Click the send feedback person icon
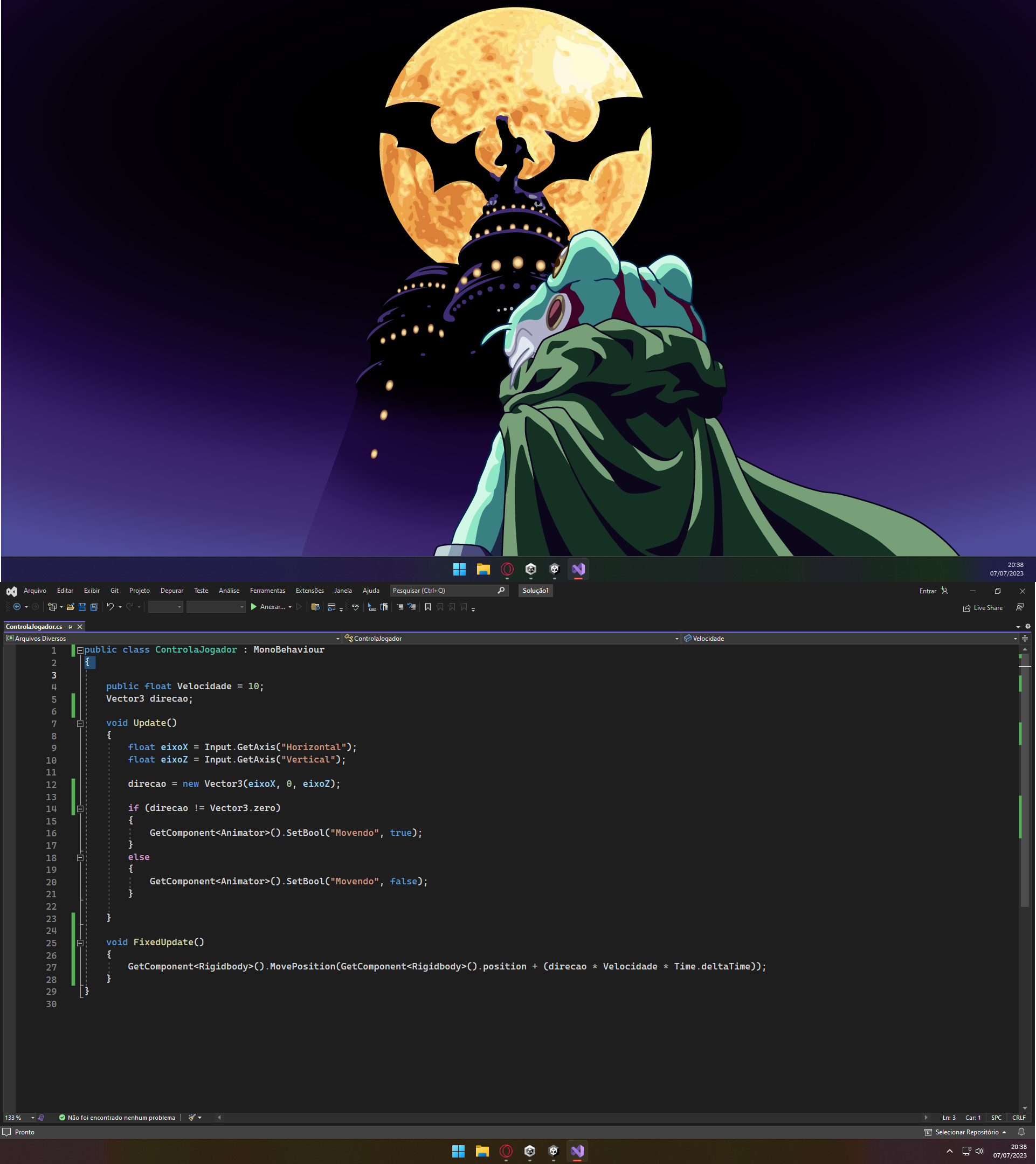Screen dimensions: 1036x1164 tap(1019, 607)
